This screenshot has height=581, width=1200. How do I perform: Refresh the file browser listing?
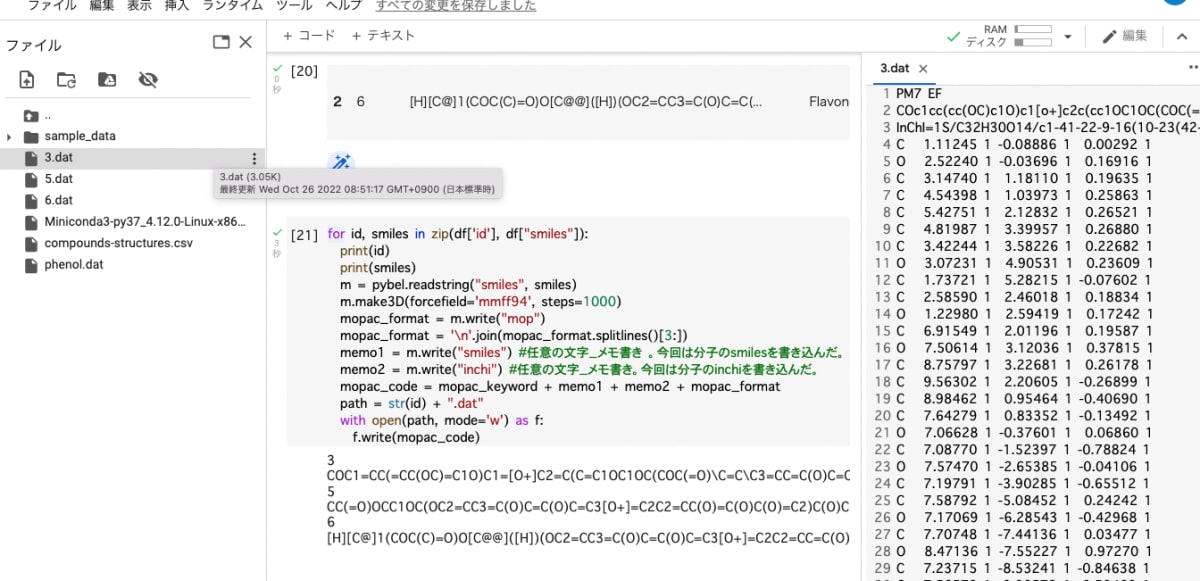point(64,79)
